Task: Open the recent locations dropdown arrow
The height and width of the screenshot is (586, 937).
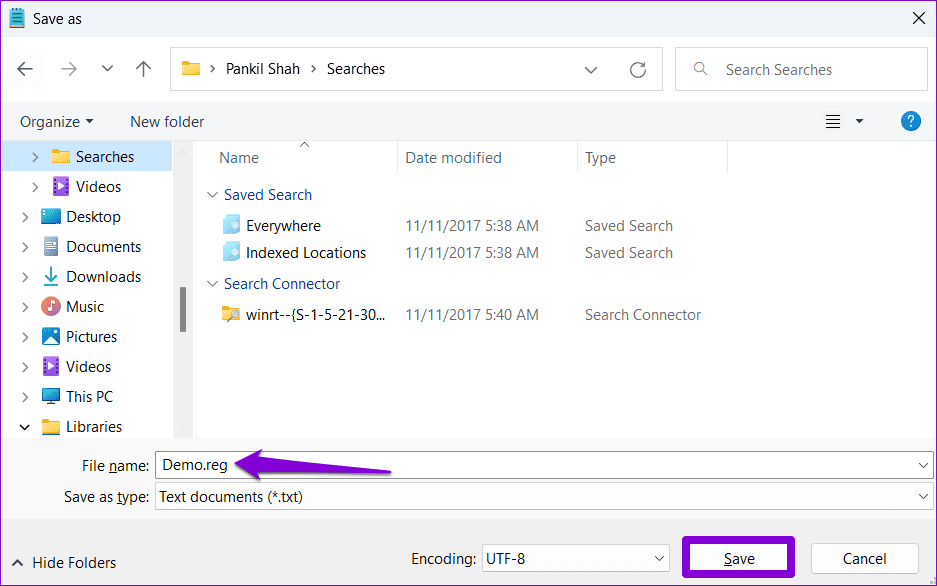Action: pyautogui.click(x=107, y=69)
